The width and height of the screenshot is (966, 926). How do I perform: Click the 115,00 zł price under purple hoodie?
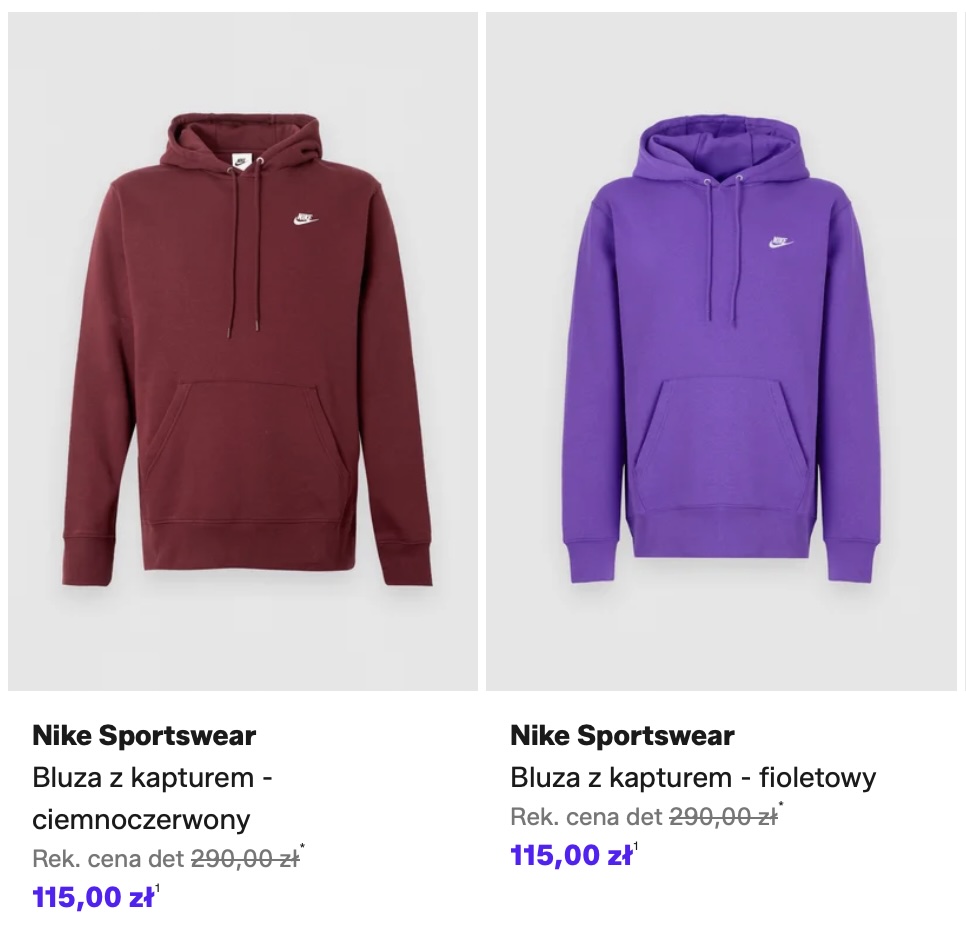(x=571, y=855)
